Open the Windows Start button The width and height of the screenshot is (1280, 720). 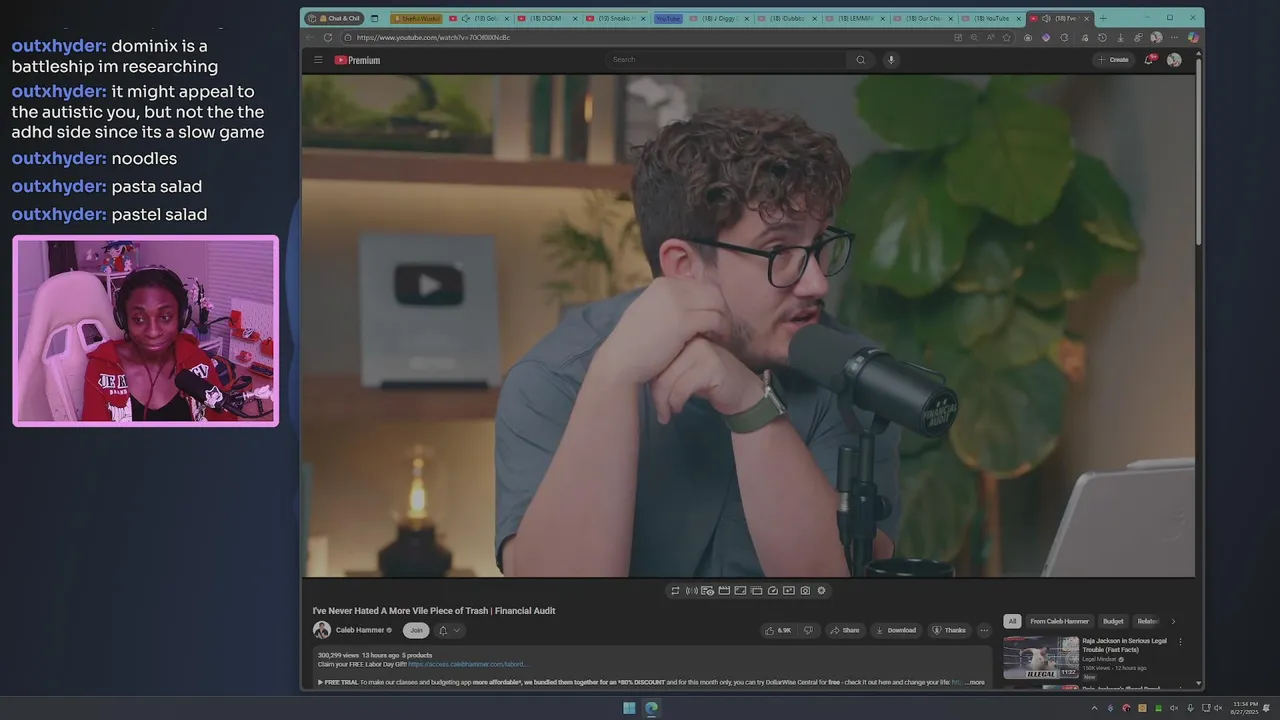pyautogui.click(x=629, y=708)
